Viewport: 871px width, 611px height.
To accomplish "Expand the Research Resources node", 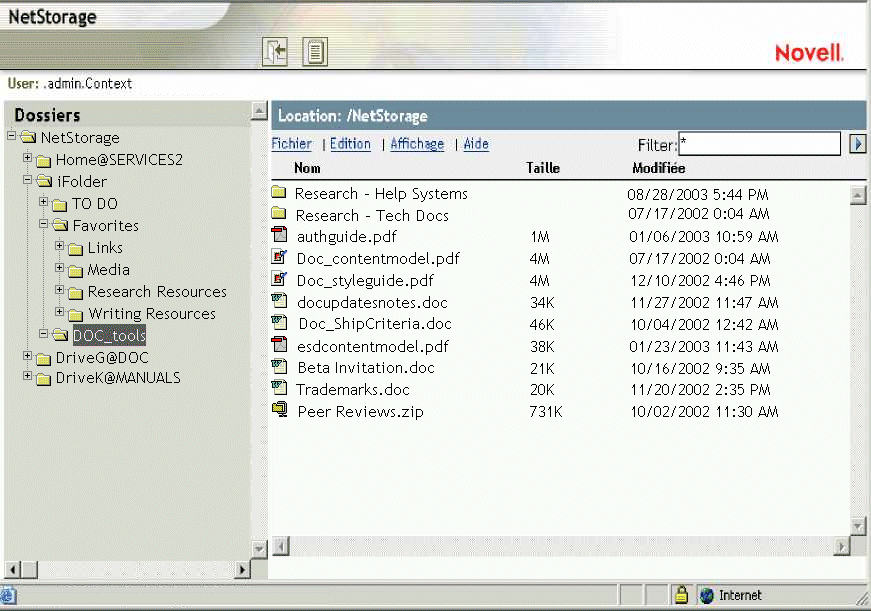I will 59,289.
